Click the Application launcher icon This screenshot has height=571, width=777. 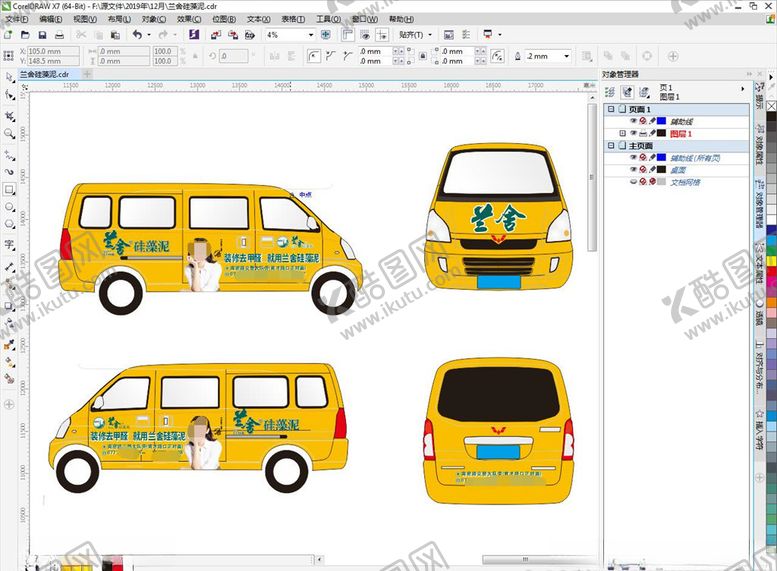pos(488,35)
